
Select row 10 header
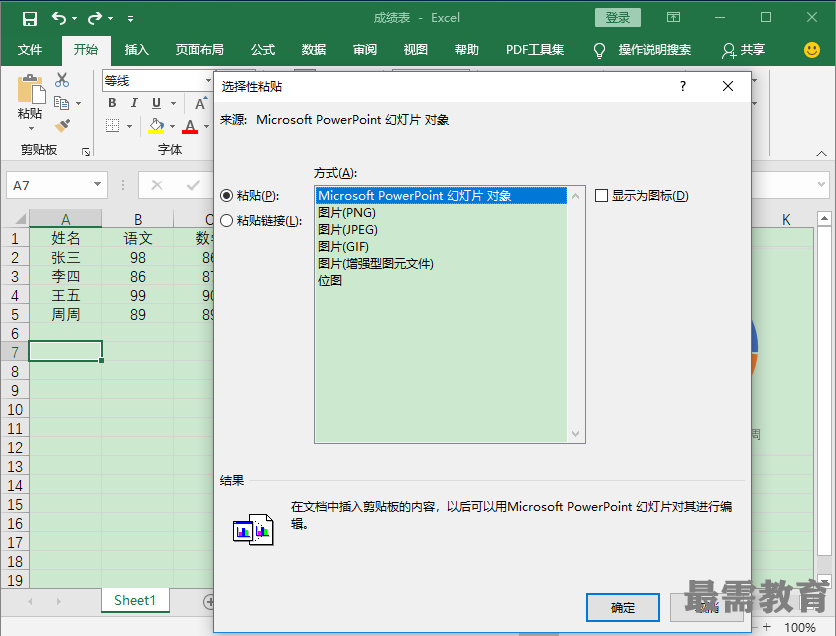15,409
